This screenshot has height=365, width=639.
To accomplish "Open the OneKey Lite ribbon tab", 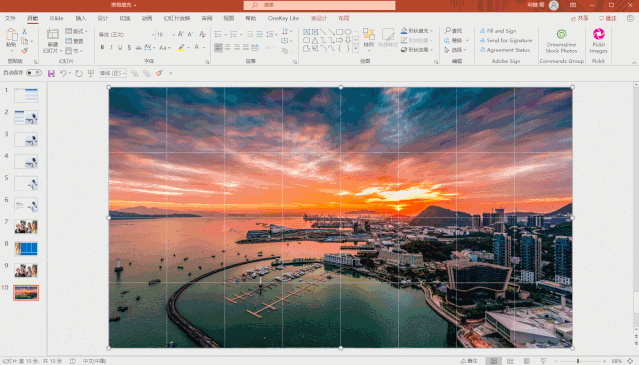I will (283, 18).
